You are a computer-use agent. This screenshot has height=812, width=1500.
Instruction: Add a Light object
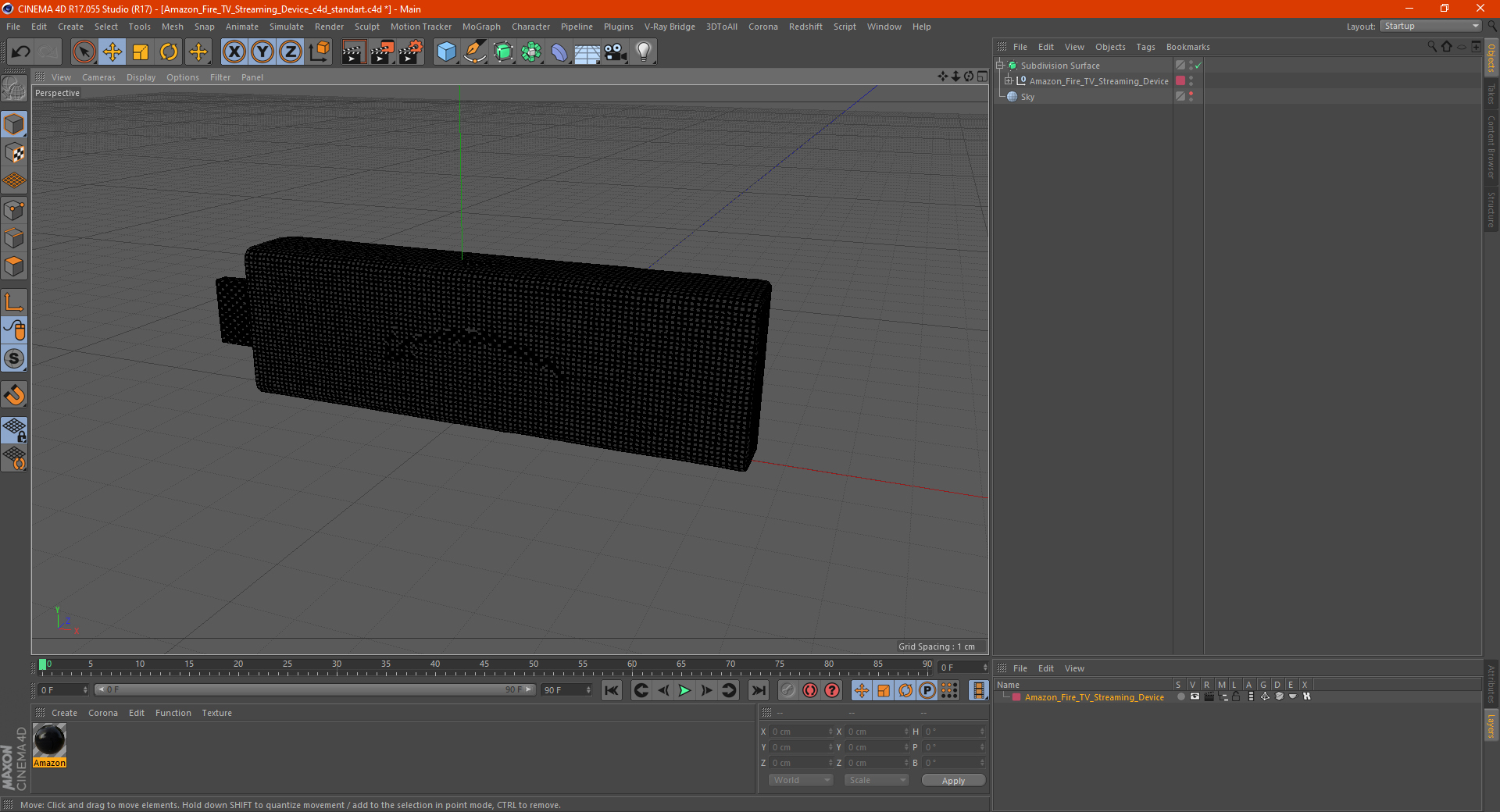644,52
